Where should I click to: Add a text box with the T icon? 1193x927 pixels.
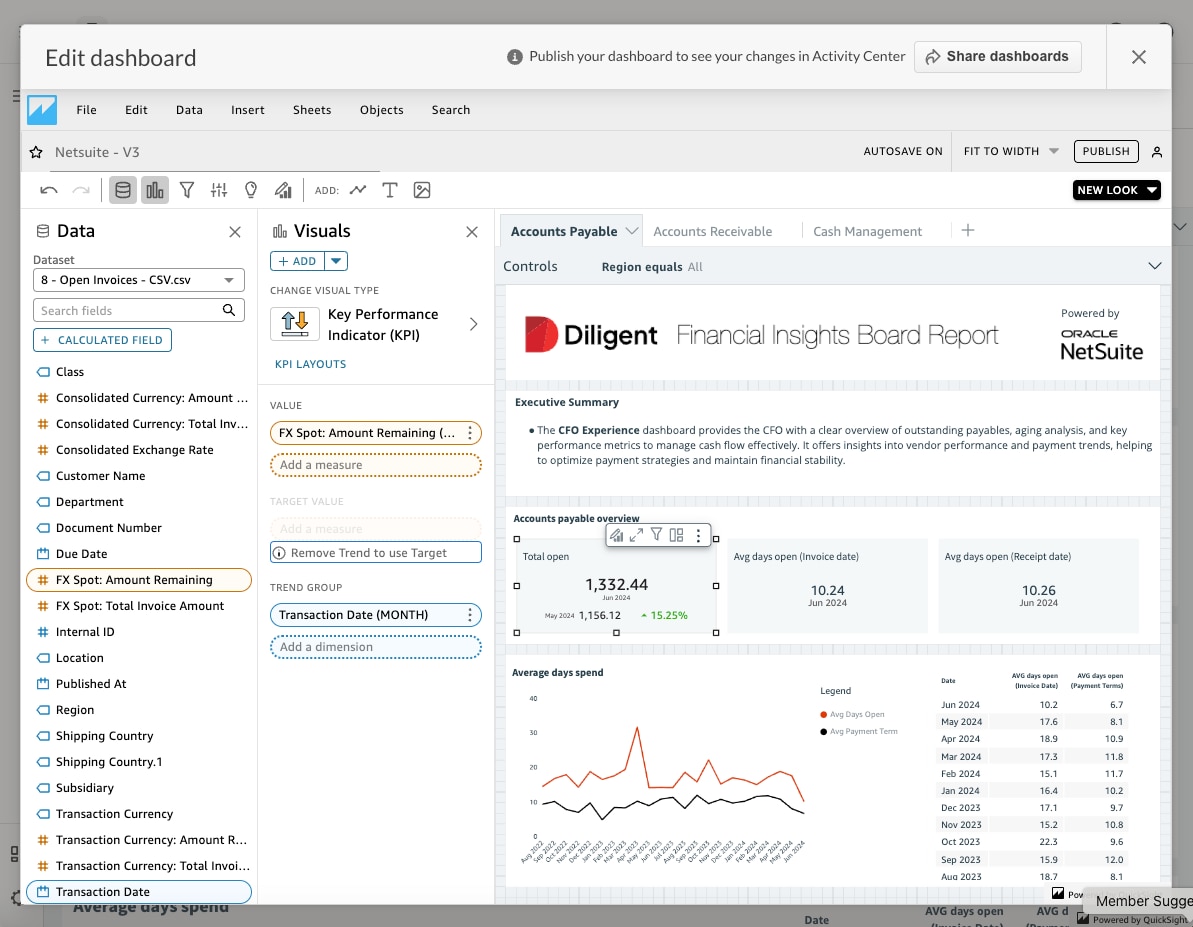coord(390,190)
